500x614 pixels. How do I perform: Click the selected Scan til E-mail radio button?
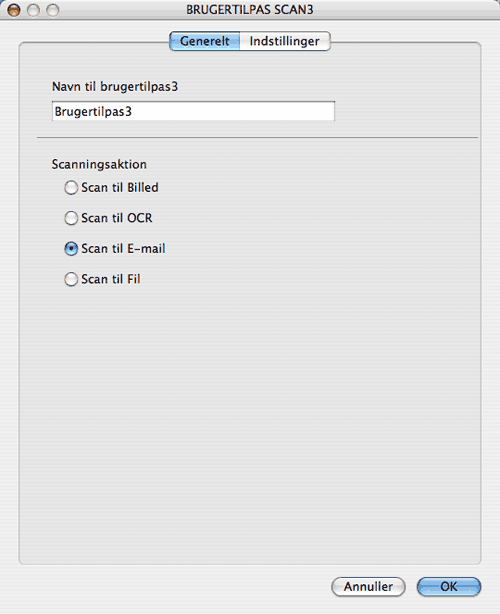coord(71,249)
